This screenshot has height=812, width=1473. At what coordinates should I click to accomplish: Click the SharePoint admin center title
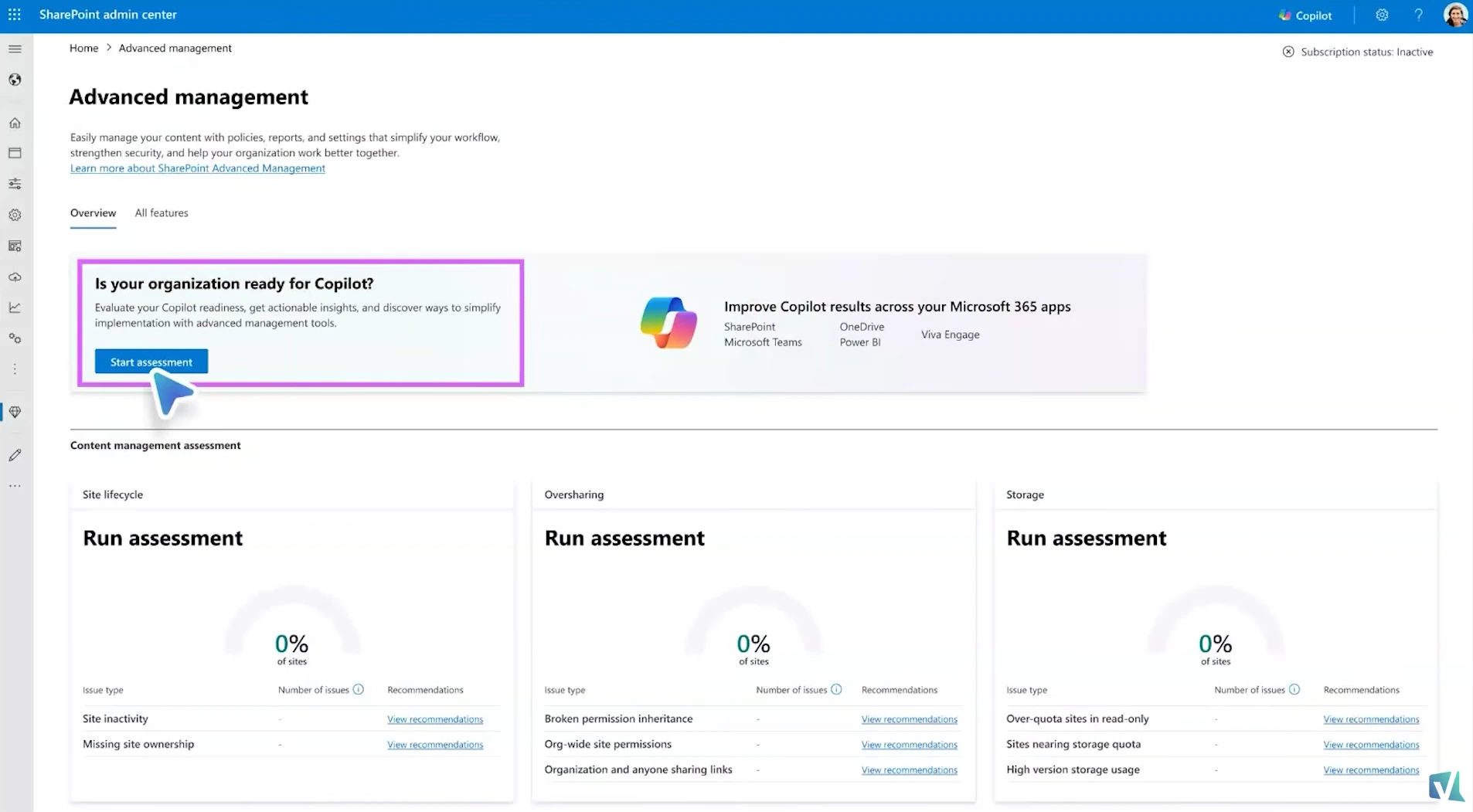107,15
